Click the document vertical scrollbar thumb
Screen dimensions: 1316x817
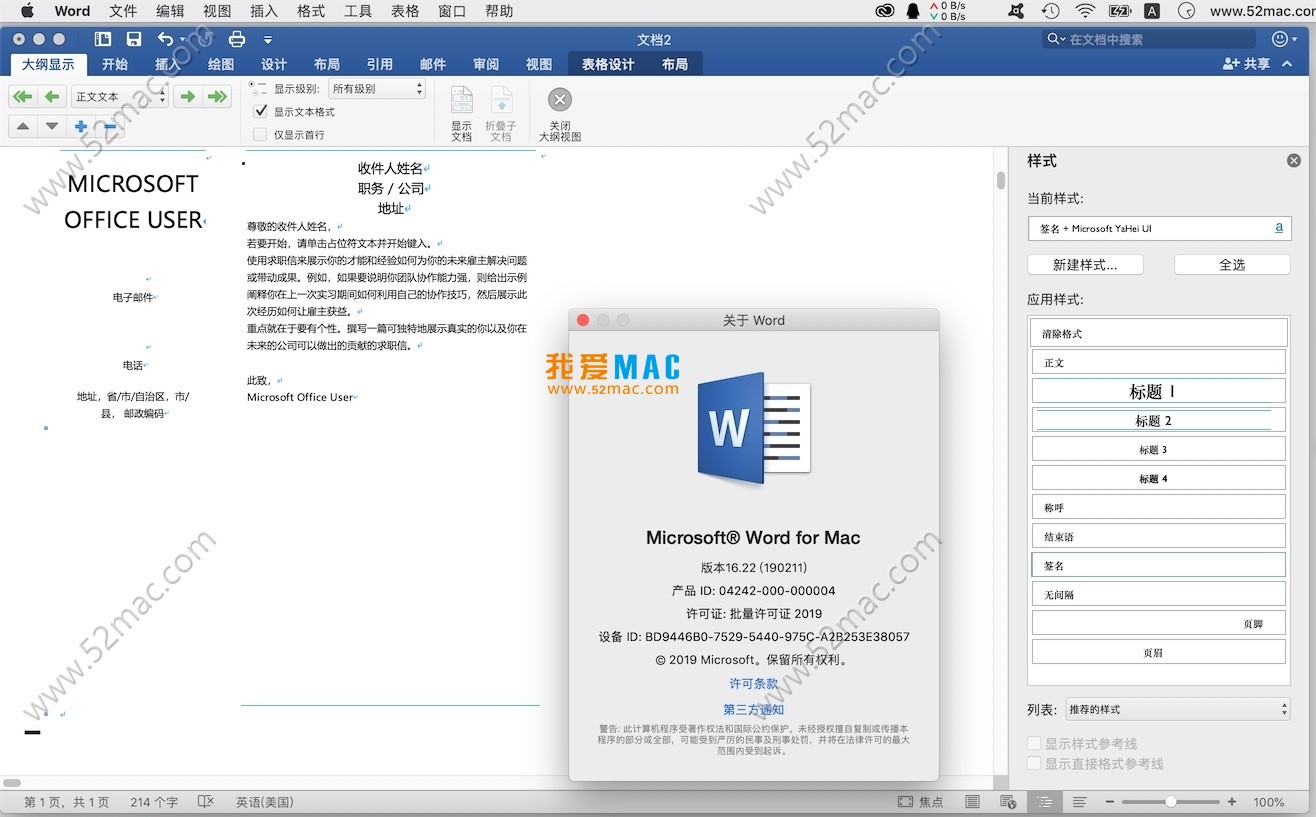1000,181
